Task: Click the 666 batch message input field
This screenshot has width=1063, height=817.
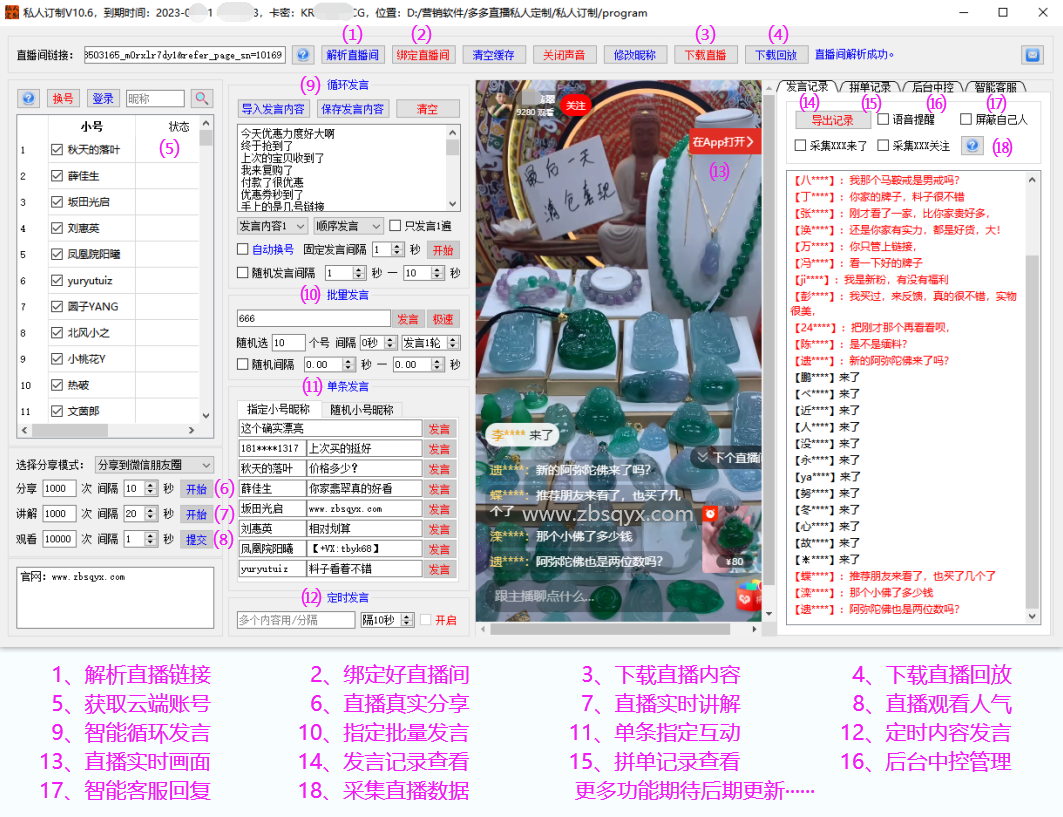Action: 312,318
